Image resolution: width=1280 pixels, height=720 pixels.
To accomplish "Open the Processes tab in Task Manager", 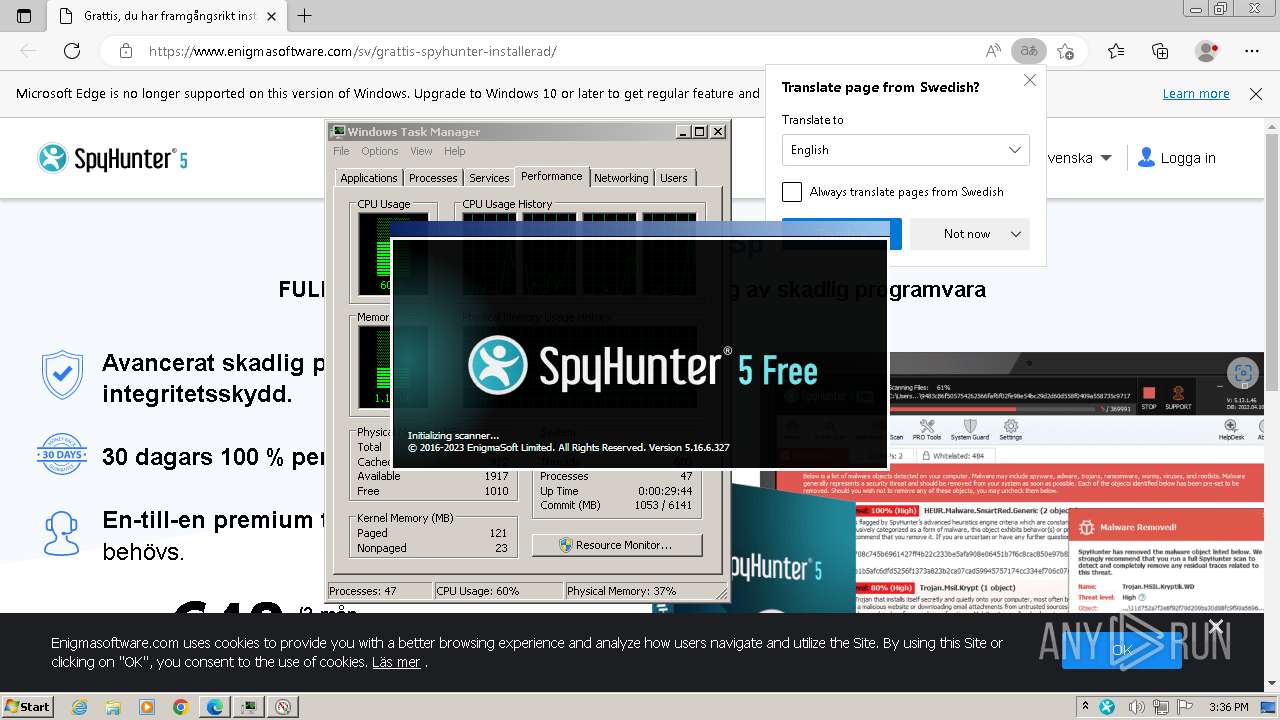I will (433, 178).
